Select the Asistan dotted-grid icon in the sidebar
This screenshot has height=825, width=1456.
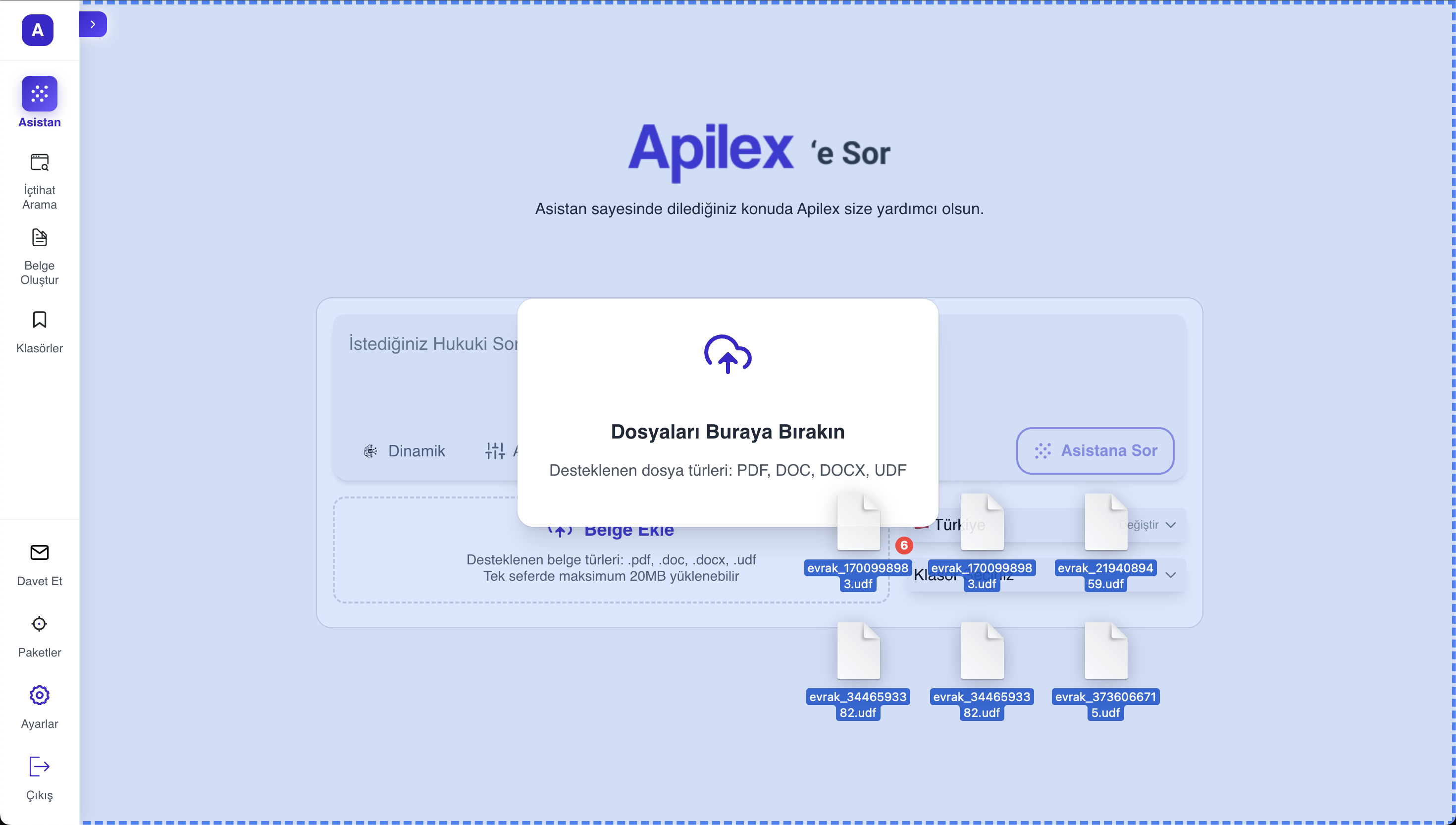pos(39,93)
